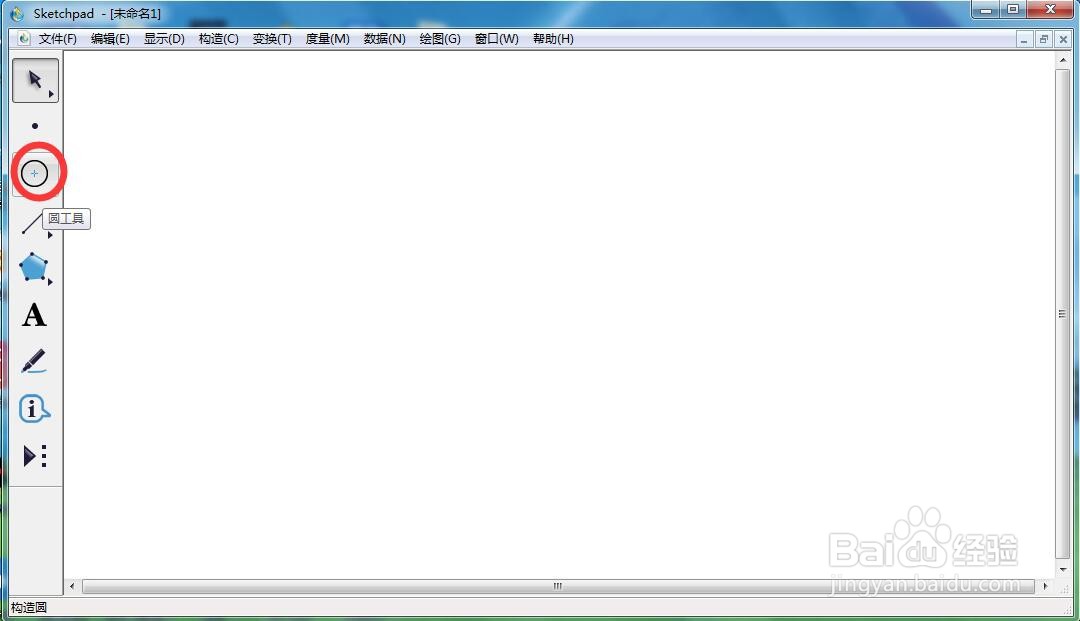This screenshot has height=621, width=1080.
Task: Open the 变换(T) menu
Action: 272,39
